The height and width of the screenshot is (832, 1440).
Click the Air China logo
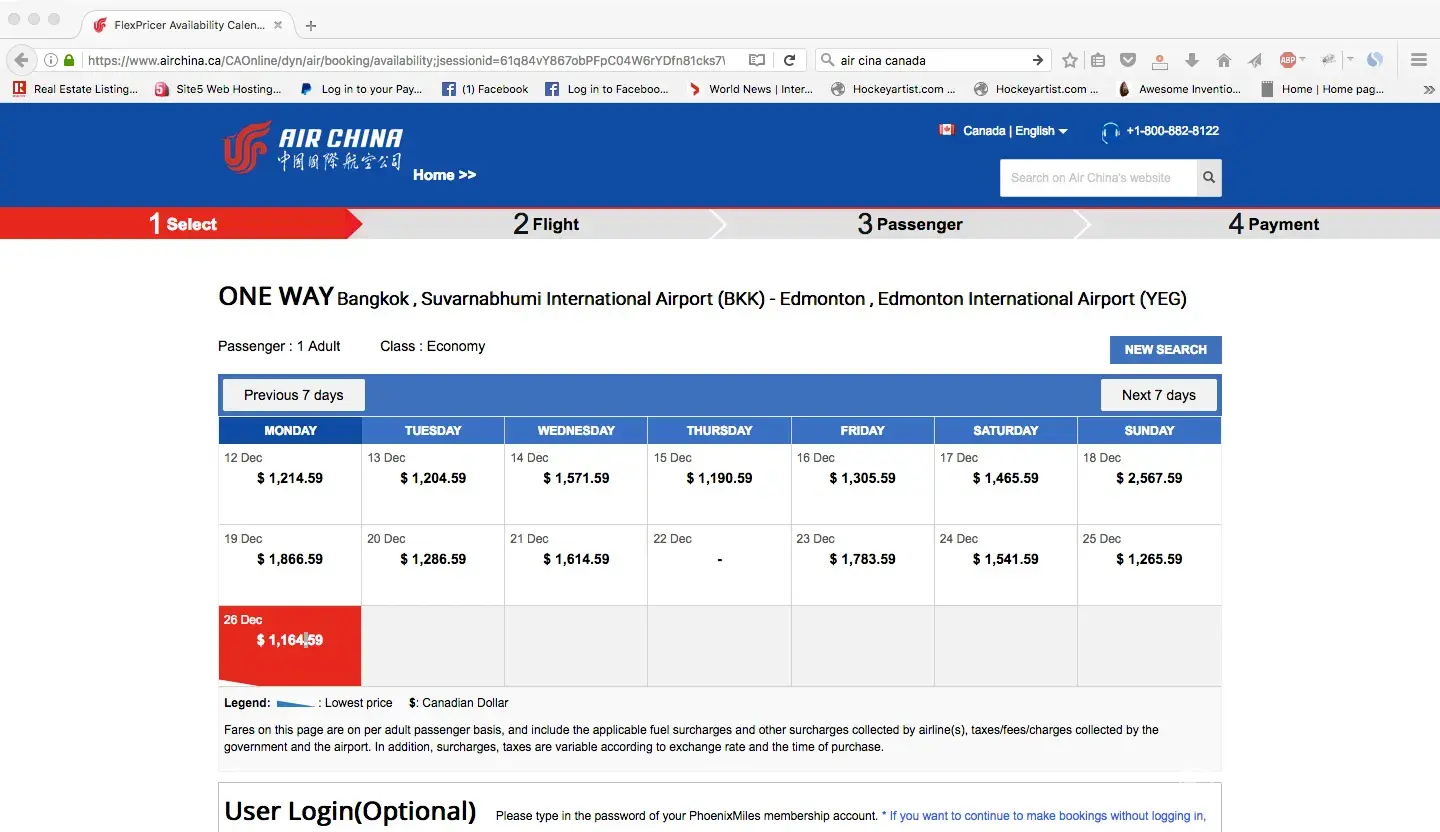click(x=313, y=147)
